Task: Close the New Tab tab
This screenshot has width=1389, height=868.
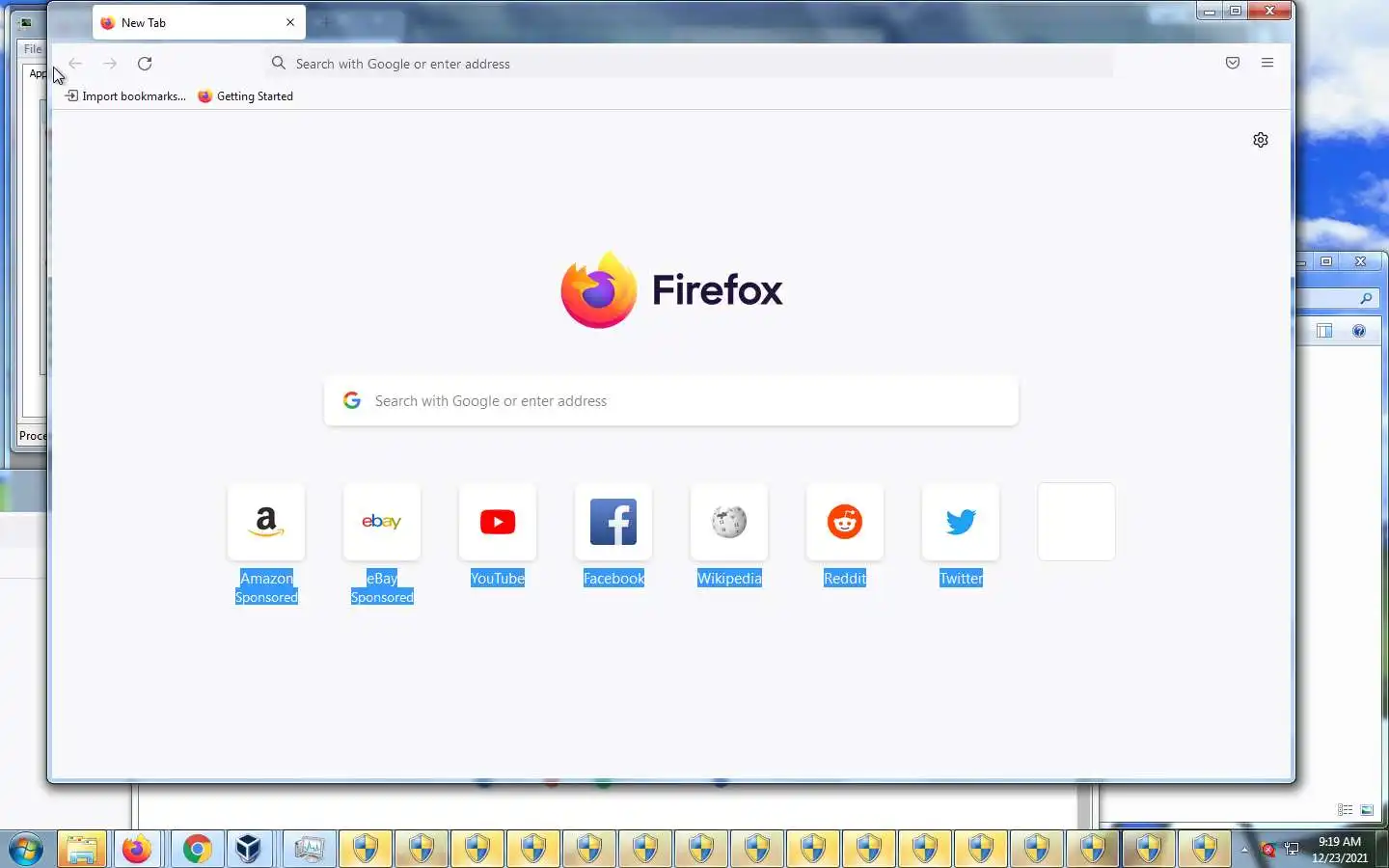Action: coord(290,22)
